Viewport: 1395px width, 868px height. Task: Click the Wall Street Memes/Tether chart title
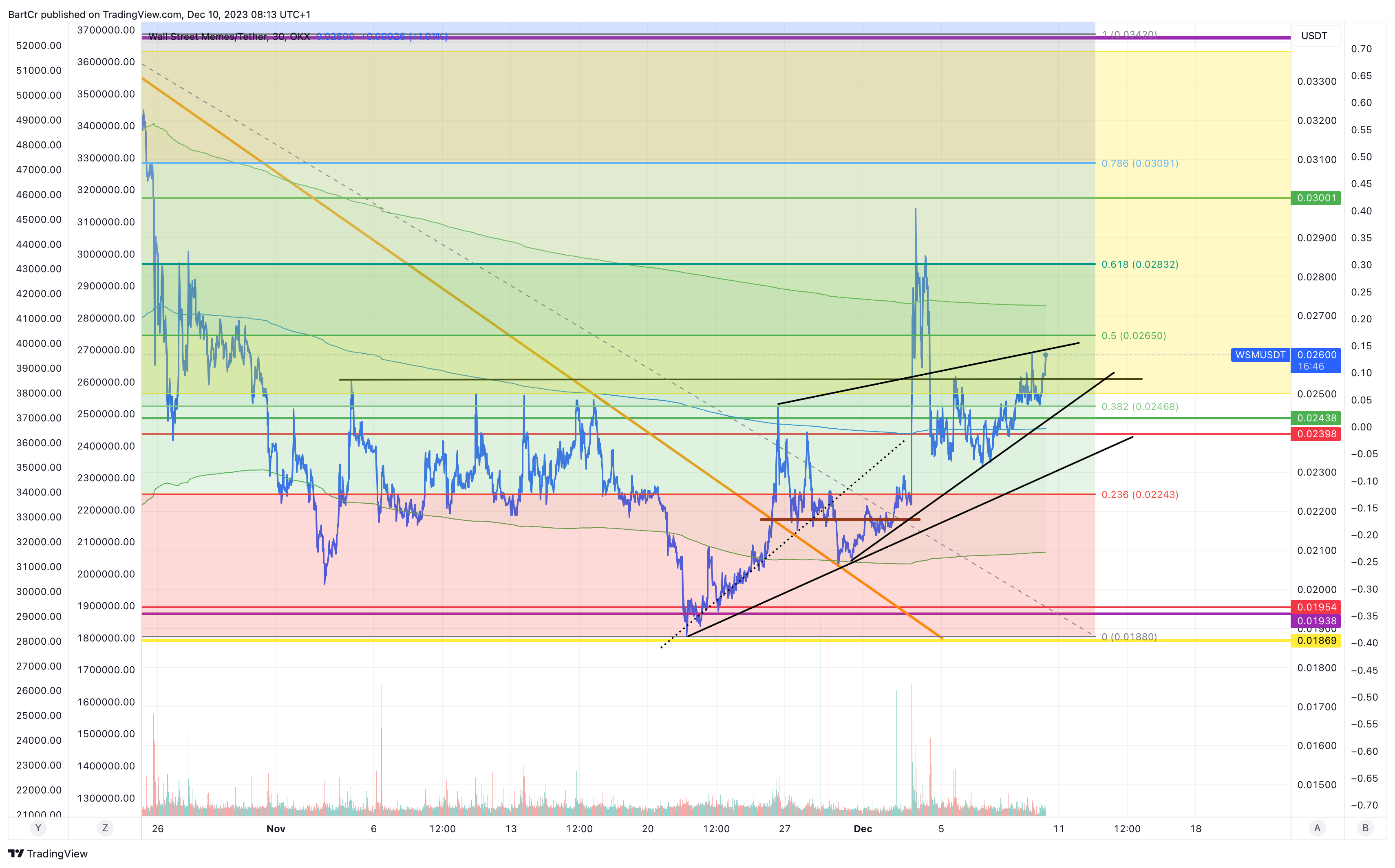click(x=229, y=37)
